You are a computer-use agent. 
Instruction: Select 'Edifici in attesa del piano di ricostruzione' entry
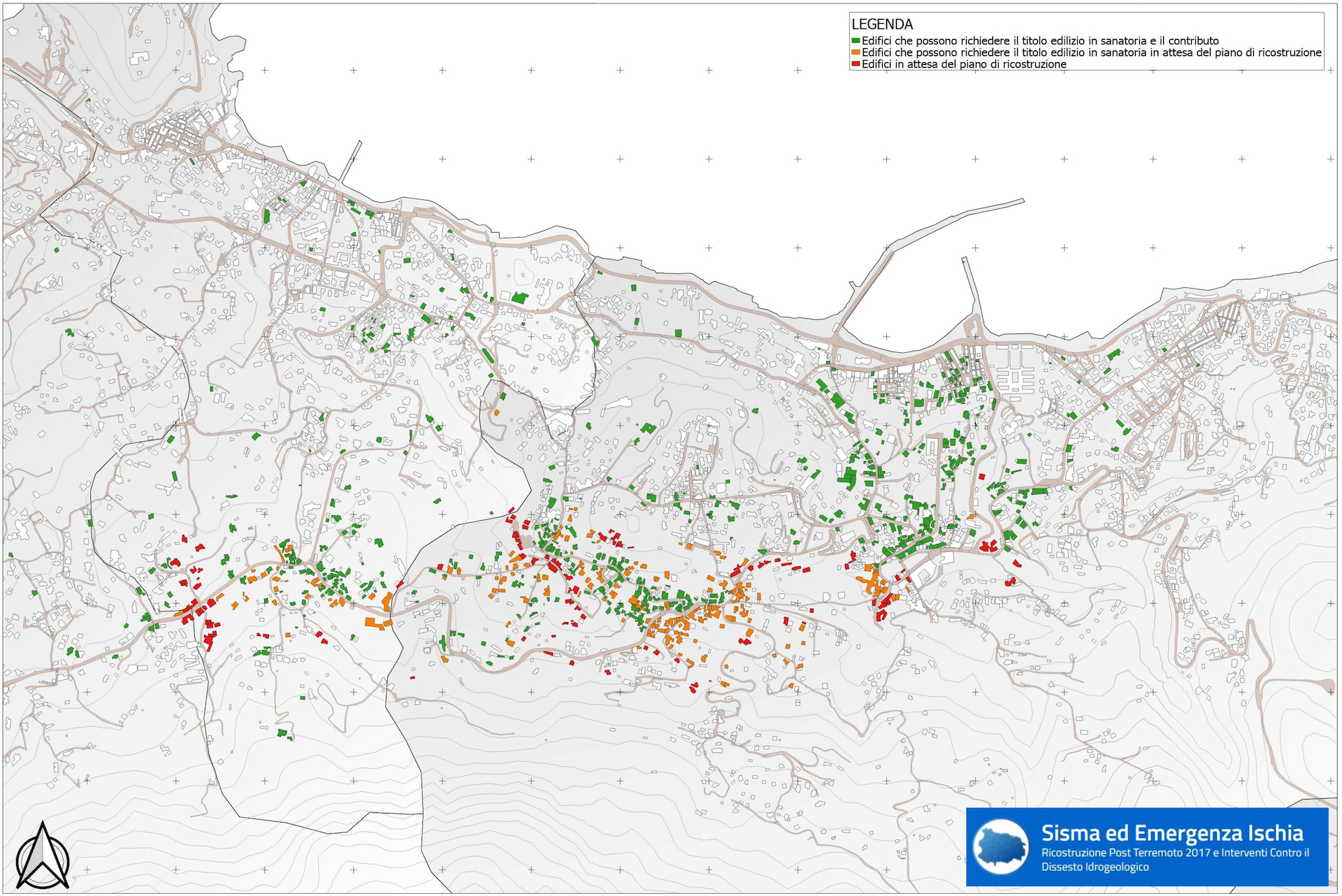(x=964, y=64)
